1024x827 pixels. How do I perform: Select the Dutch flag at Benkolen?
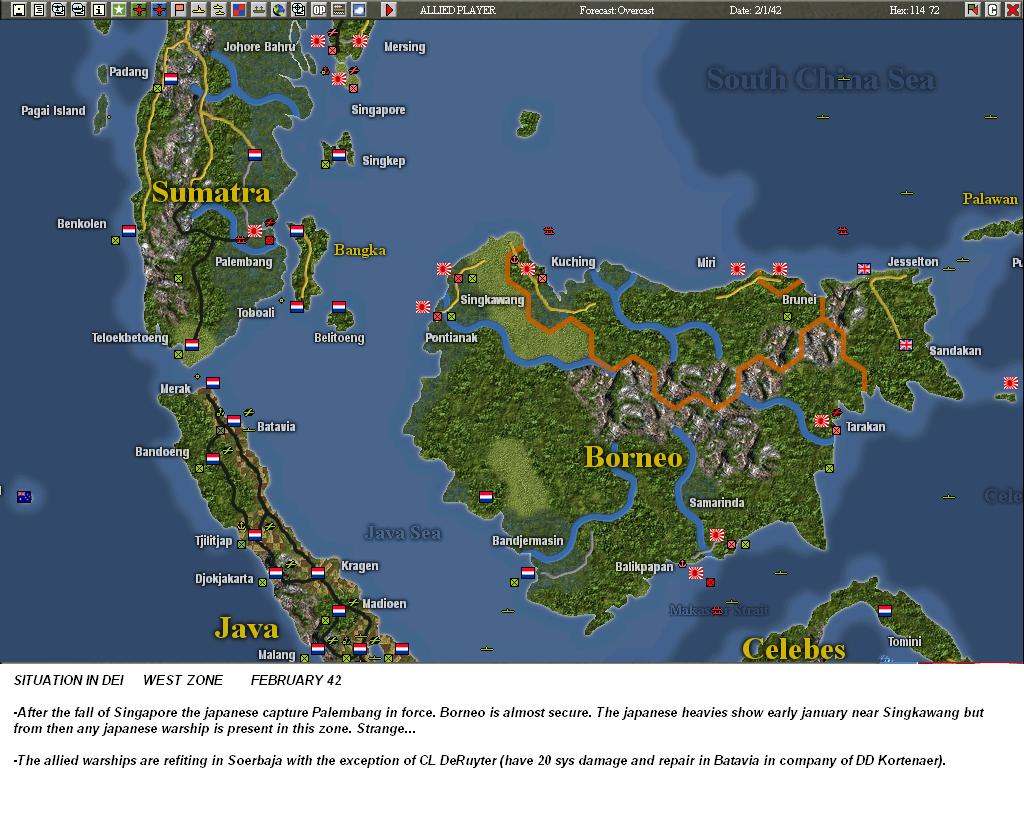pos(129,231)
